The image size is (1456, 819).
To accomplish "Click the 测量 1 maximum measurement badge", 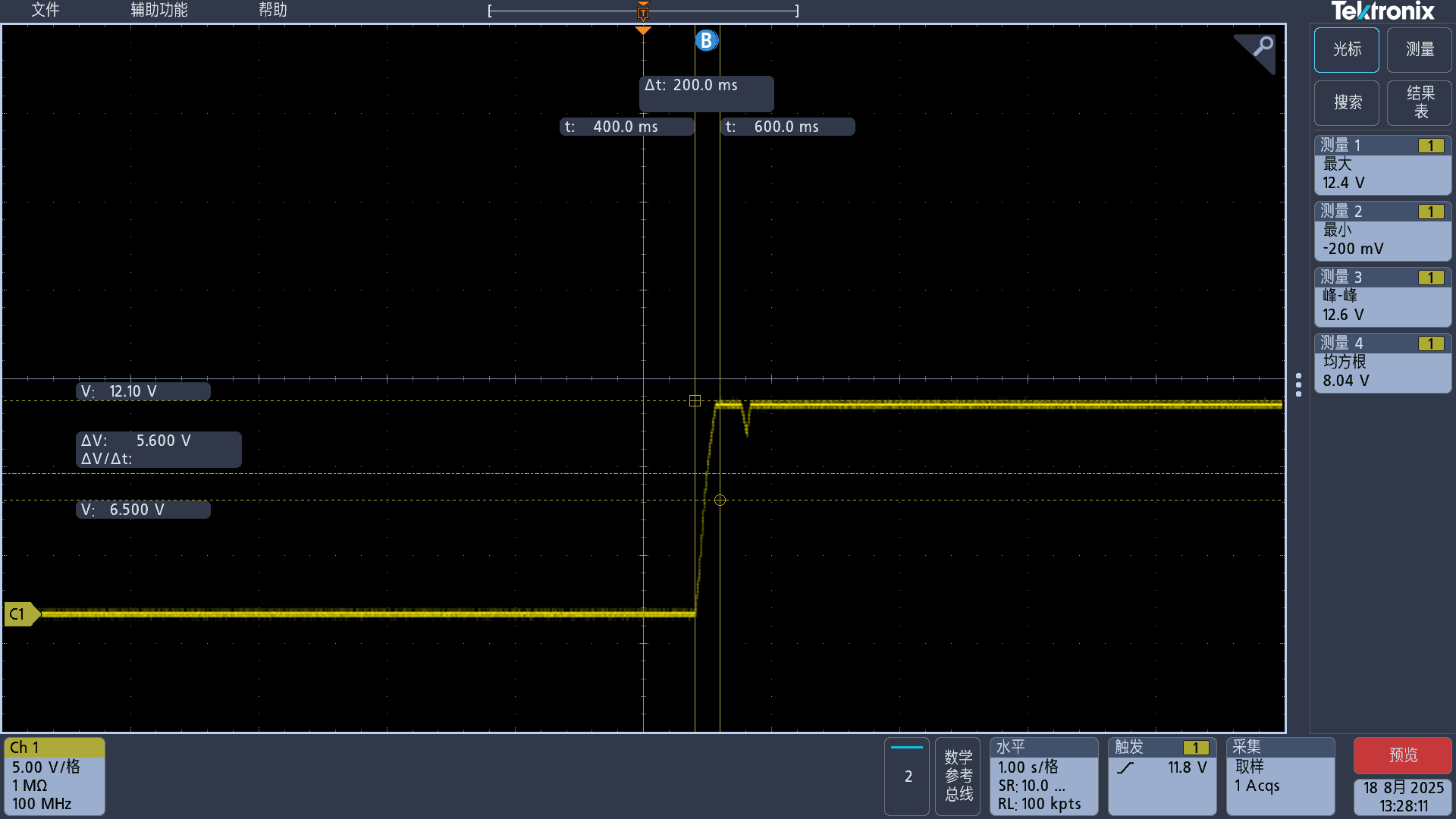I will 1382,165.
